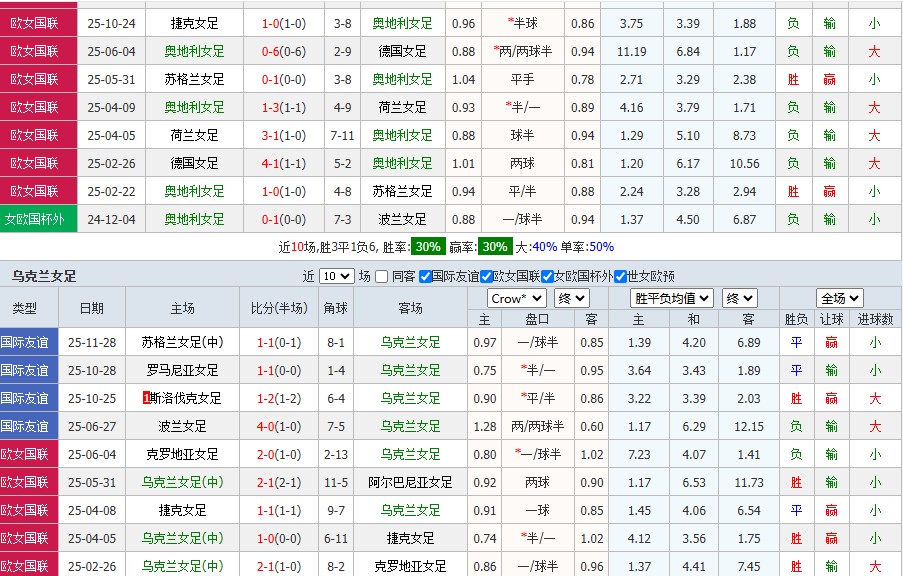
Task: Open the 克罗地亚女足 away team link
Action: 409,564
